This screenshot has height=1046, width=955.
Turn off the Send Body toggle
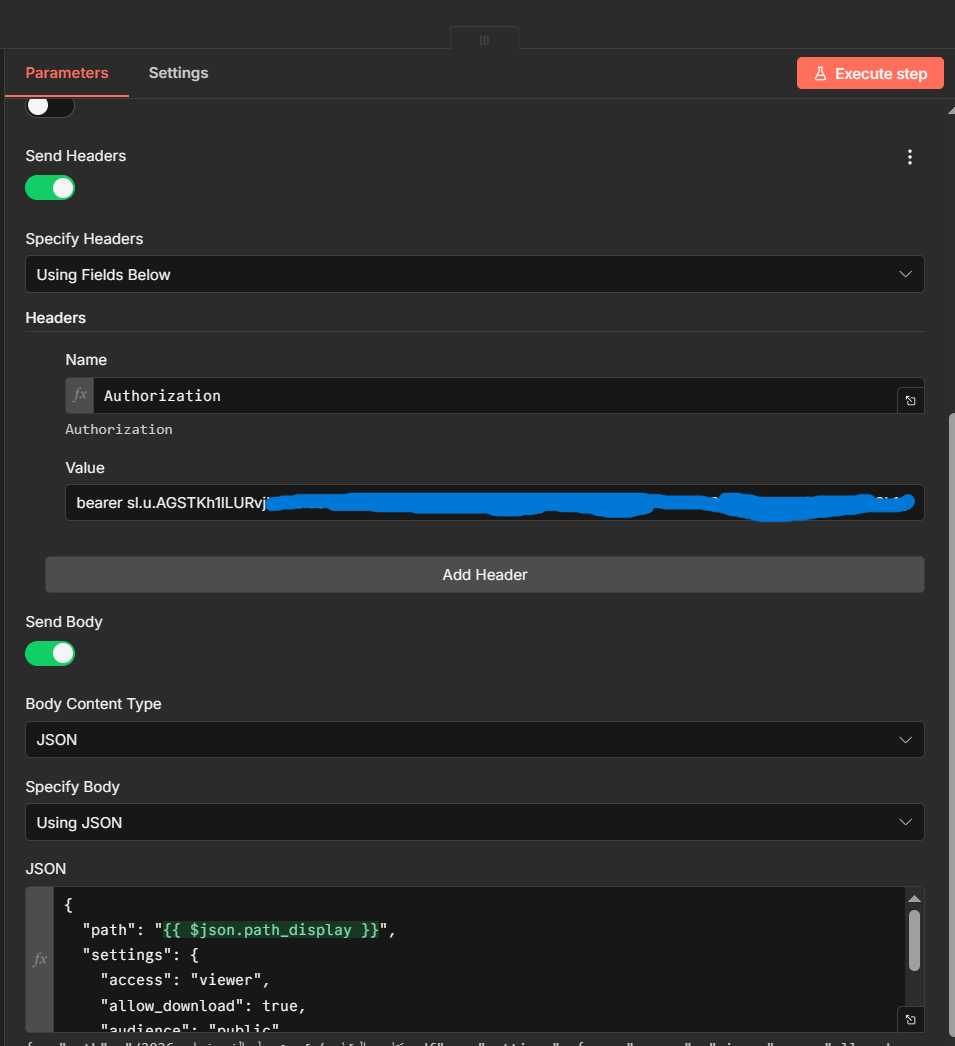50,654
